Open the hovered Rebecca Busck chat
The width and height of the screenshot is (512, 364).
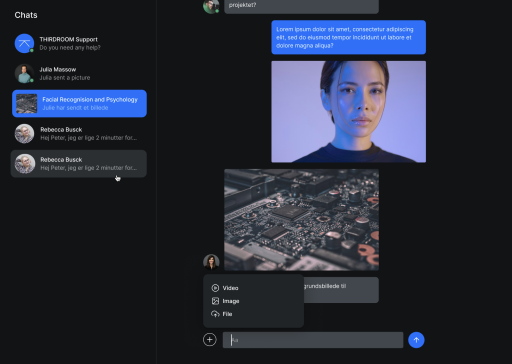[x=79, y=164]
